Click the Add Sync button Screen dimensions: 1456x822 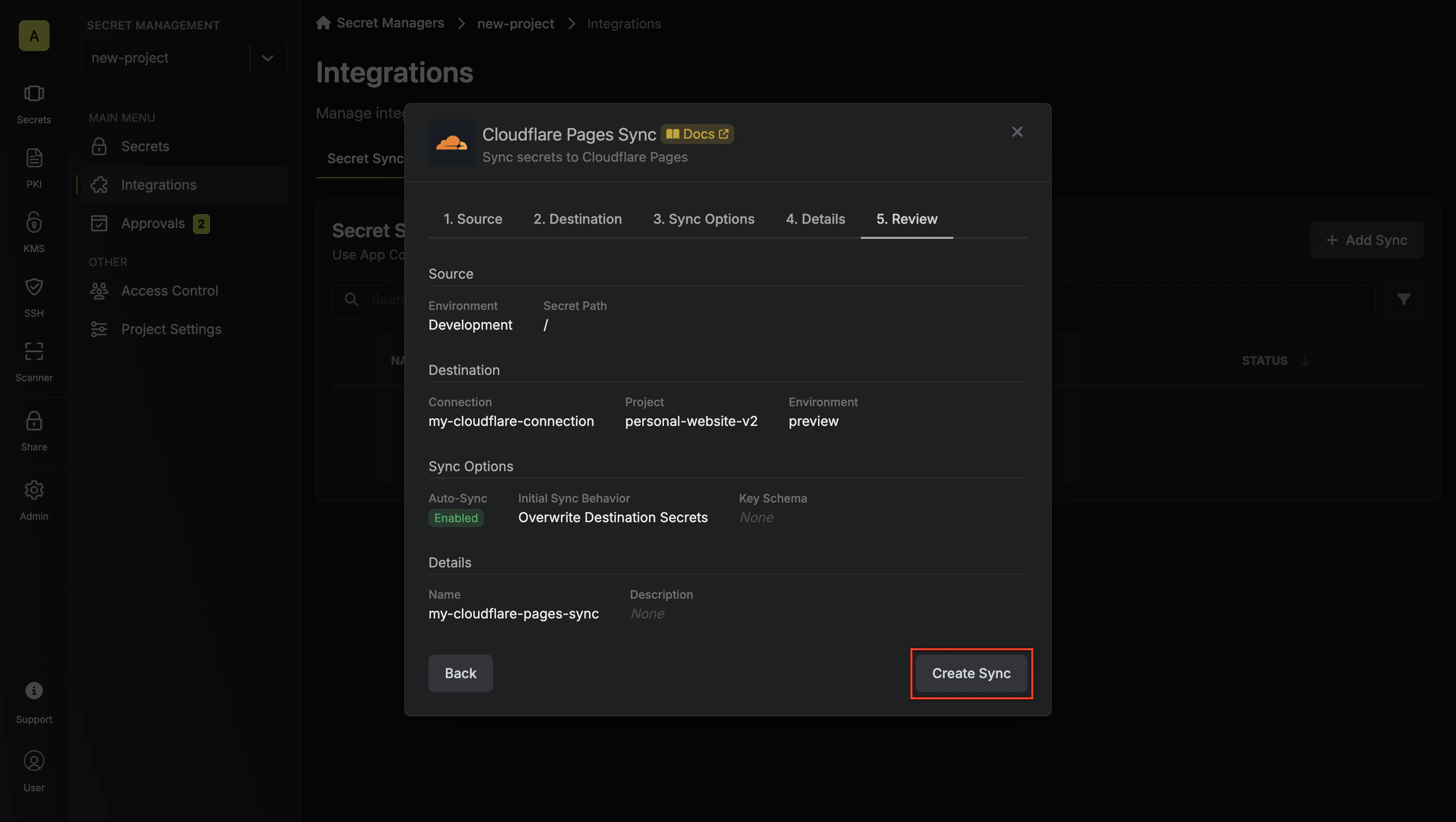pos(1367,240)
